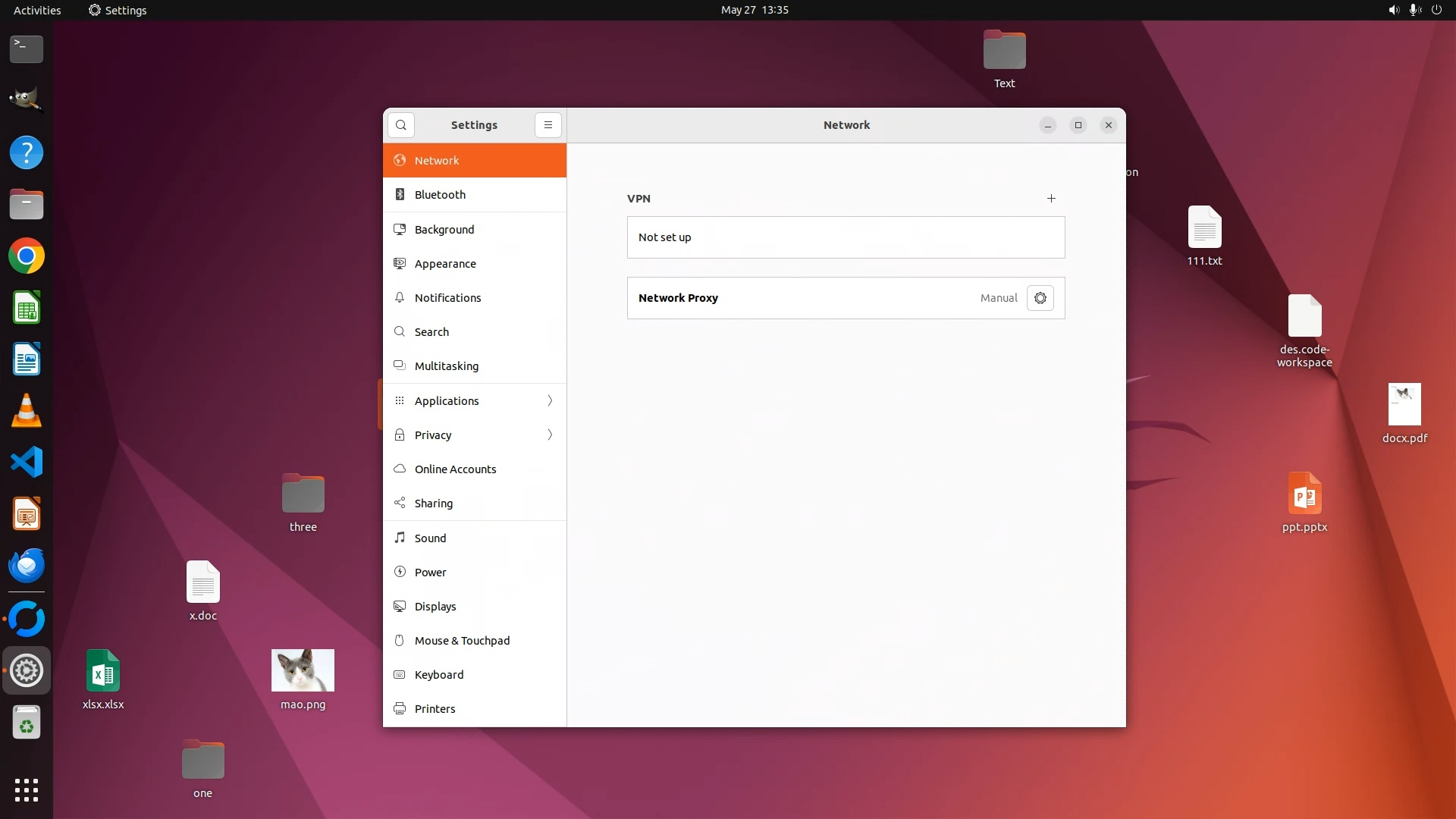
Task: Open the system power menu in the top bar
Action: pyautogui.click(x=1436, y=10)
